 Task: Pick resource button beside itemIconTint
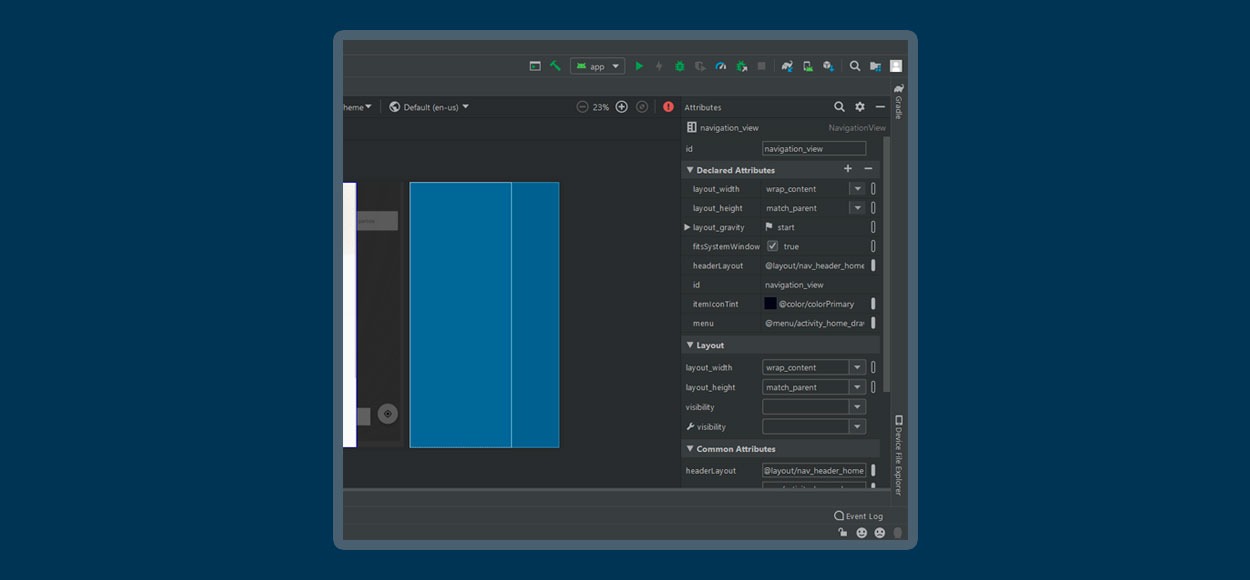pyautogui.click(x=873, y=303)
